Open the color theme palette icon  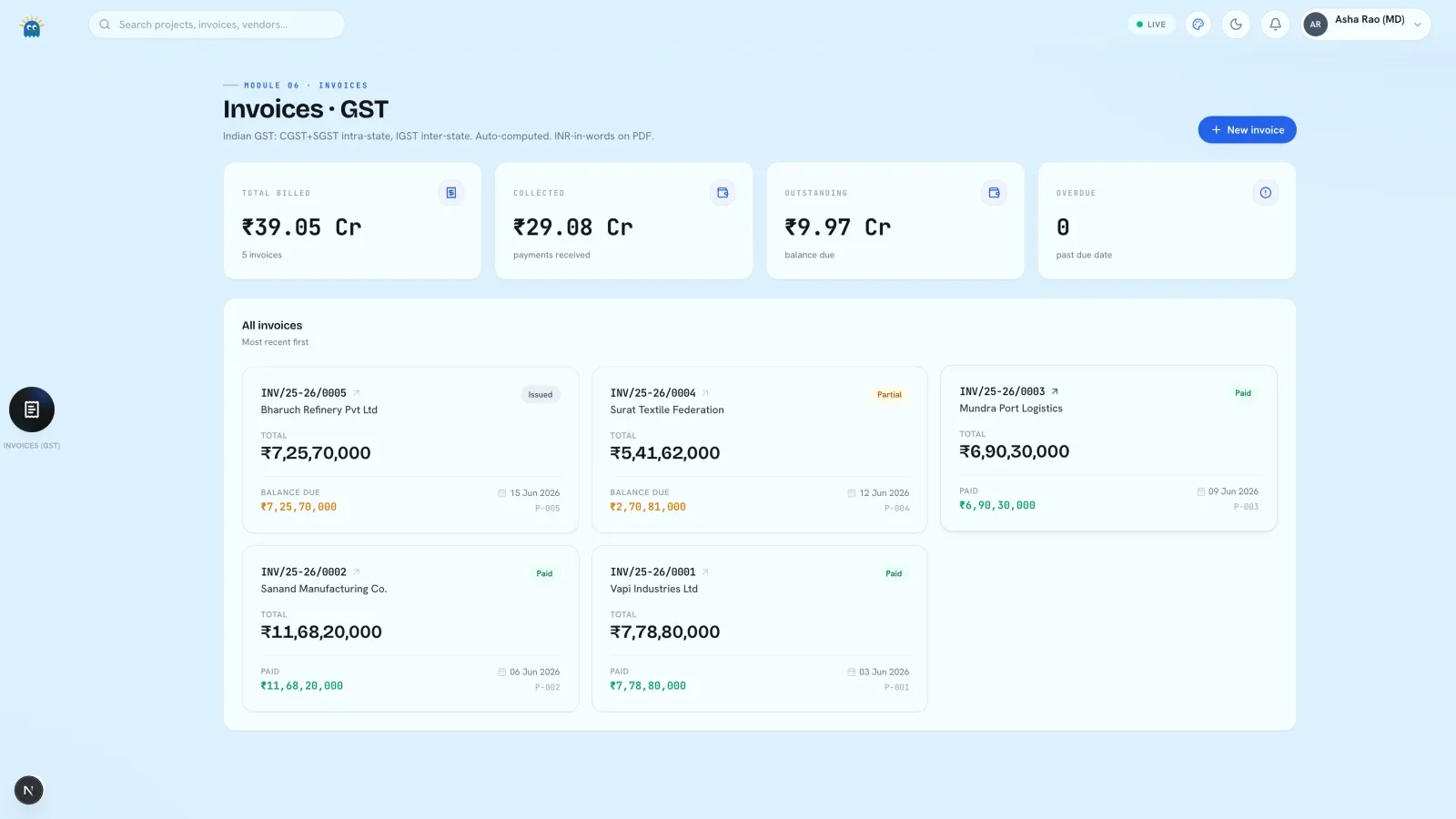(1198, 25)
